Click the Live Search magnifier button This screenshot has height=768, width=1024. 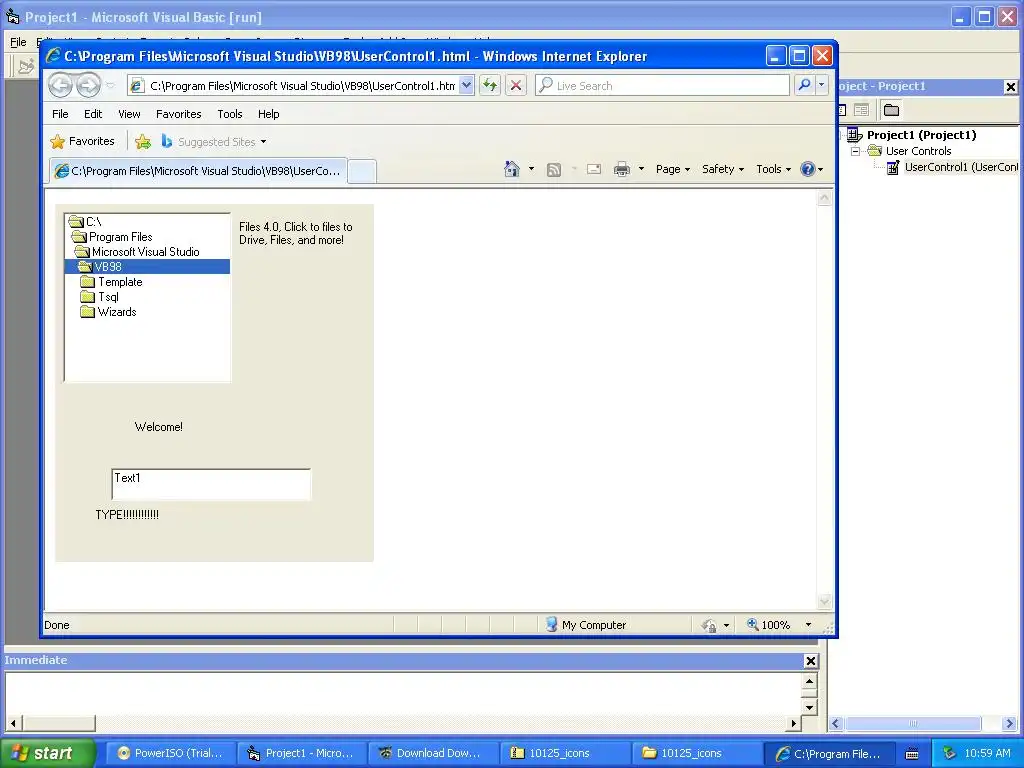pyautogui.click(x=805, y=85)
